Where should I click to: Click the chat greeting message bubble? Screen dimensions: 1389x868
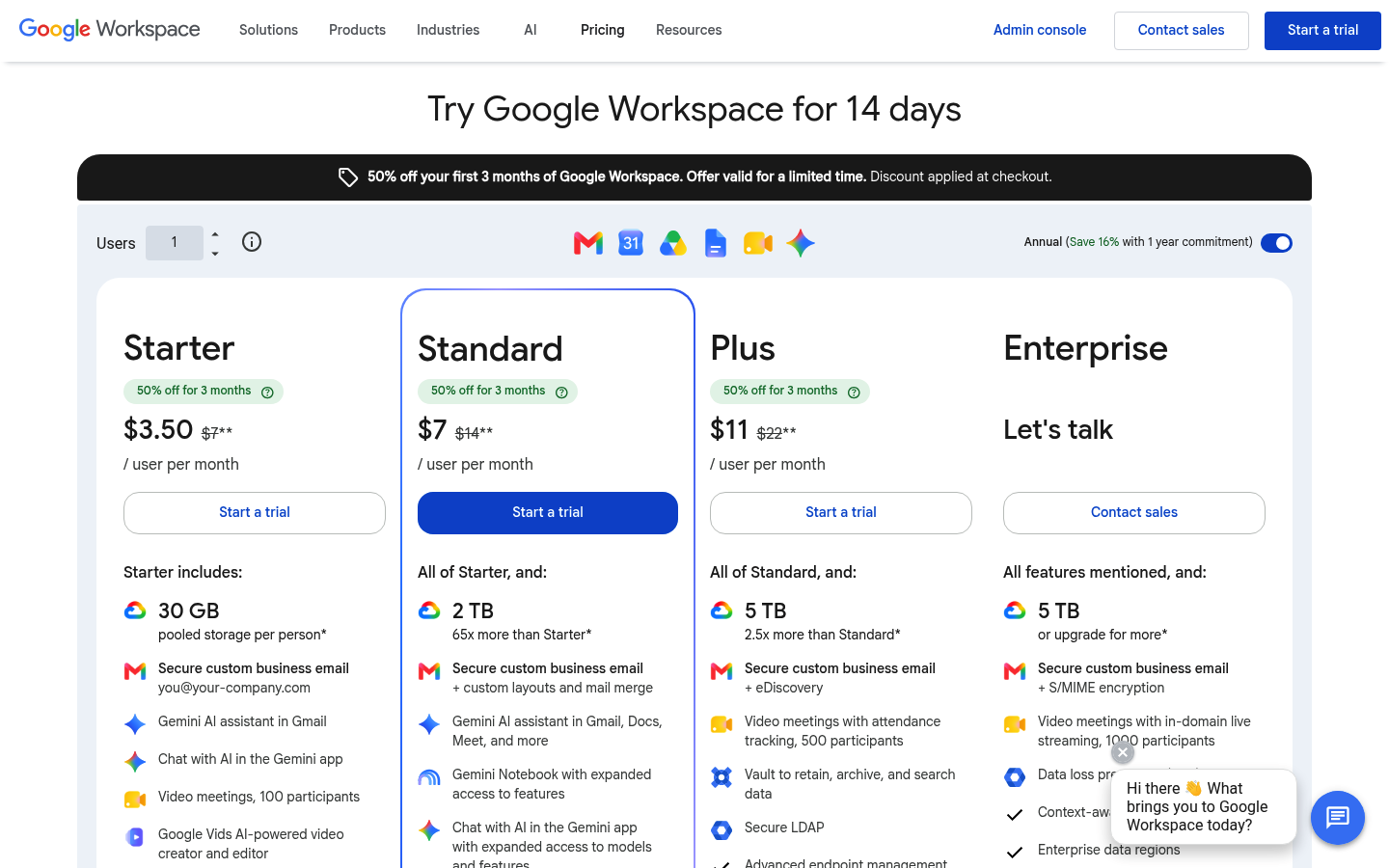coord(1204,806)
